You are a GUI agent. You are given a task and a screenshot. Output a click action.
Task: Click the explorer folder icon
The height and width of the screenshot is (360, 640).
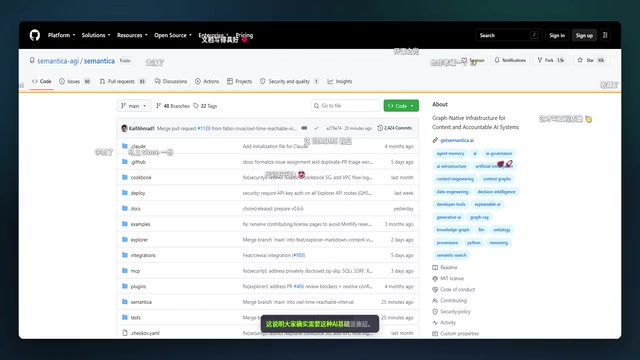pyautogui.click(x=125, y=239)
